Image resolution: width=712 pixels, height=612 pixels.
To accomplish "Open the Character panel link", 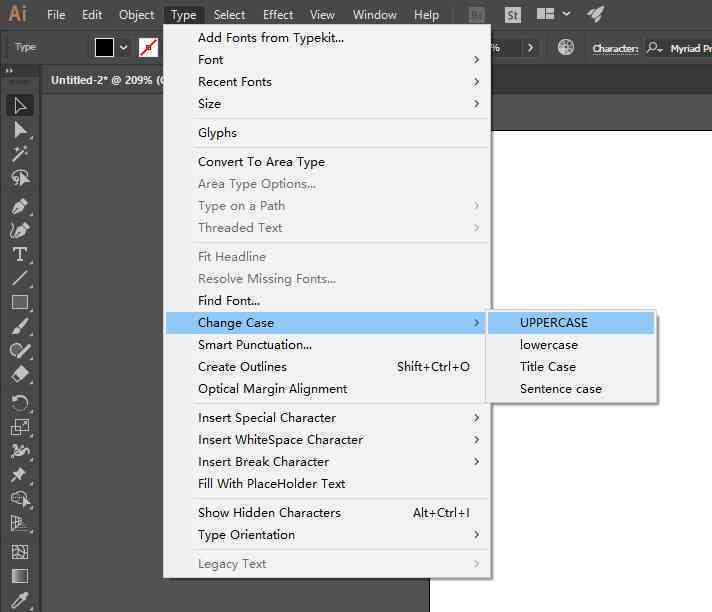I will click(x=615, y=49).
